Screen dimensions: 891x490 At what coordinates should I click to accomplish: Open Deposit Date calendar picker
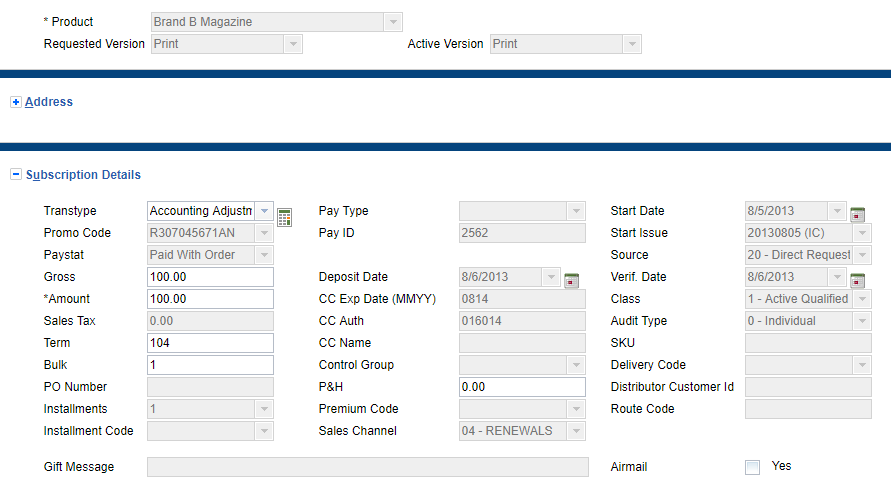[571, 280]
